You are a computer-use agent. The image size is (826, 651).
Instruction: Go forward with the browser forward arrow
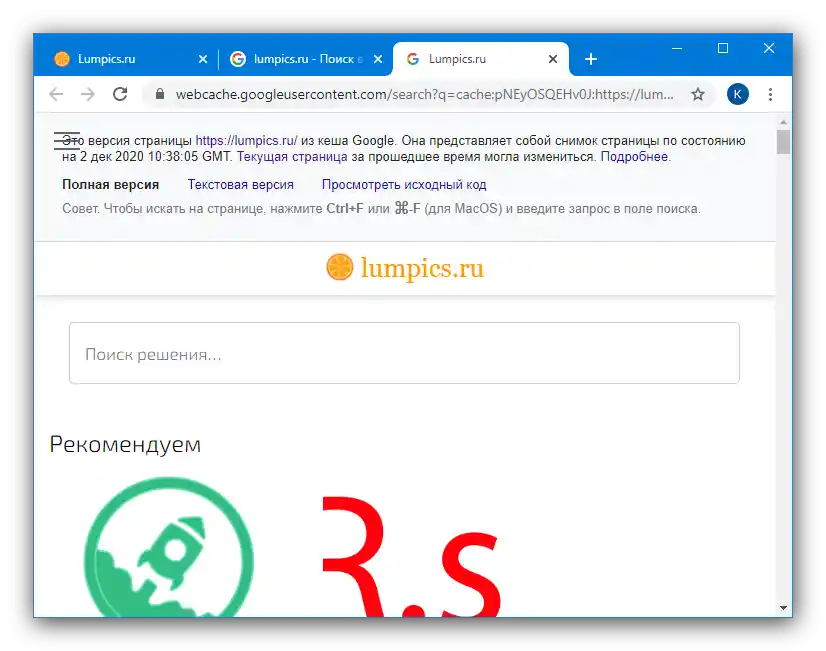point(88,94)
